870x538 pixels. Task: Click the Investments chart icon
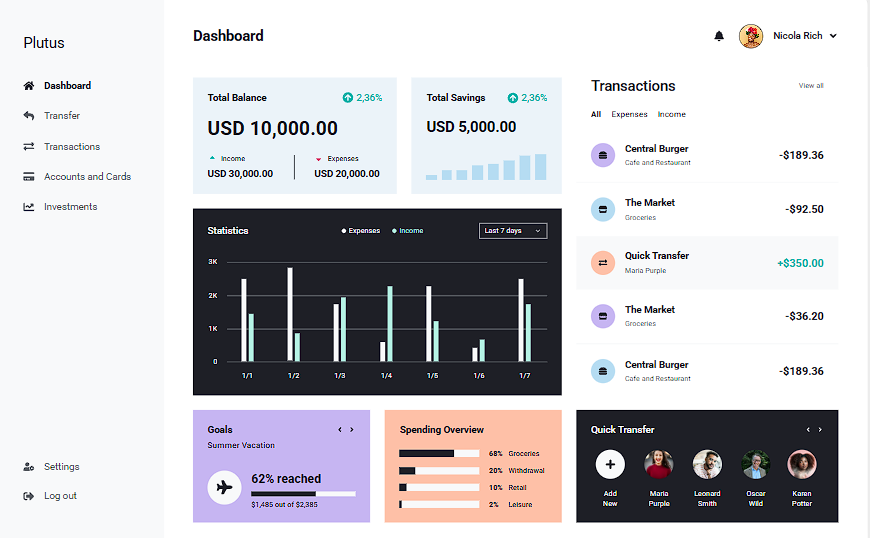(29, 207)
